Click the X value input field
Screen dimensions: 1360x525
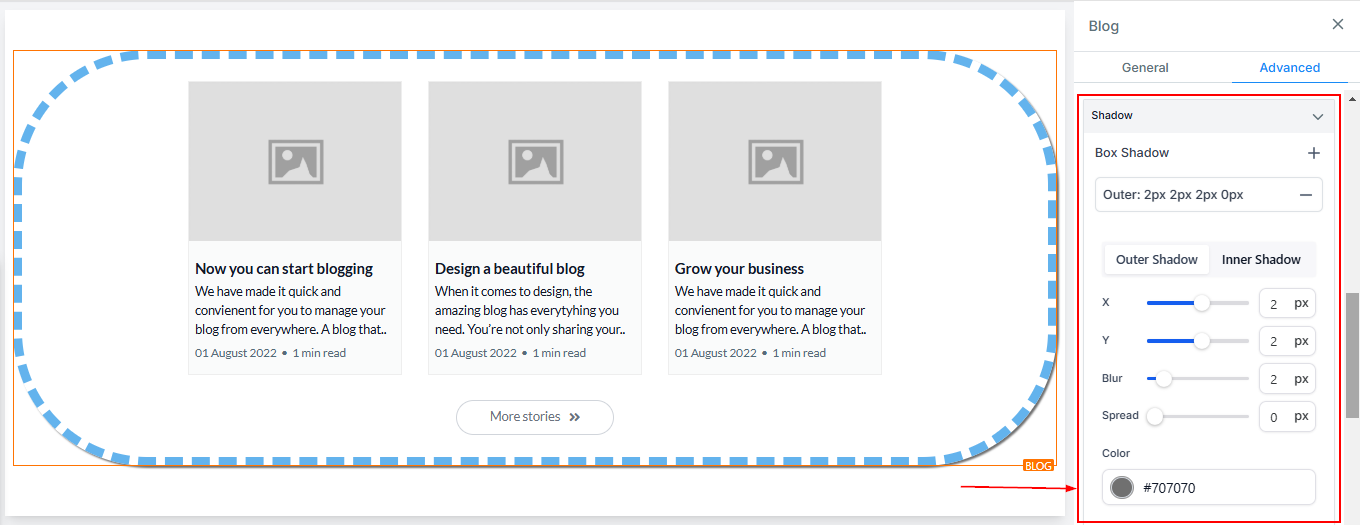coord(1274,303)
